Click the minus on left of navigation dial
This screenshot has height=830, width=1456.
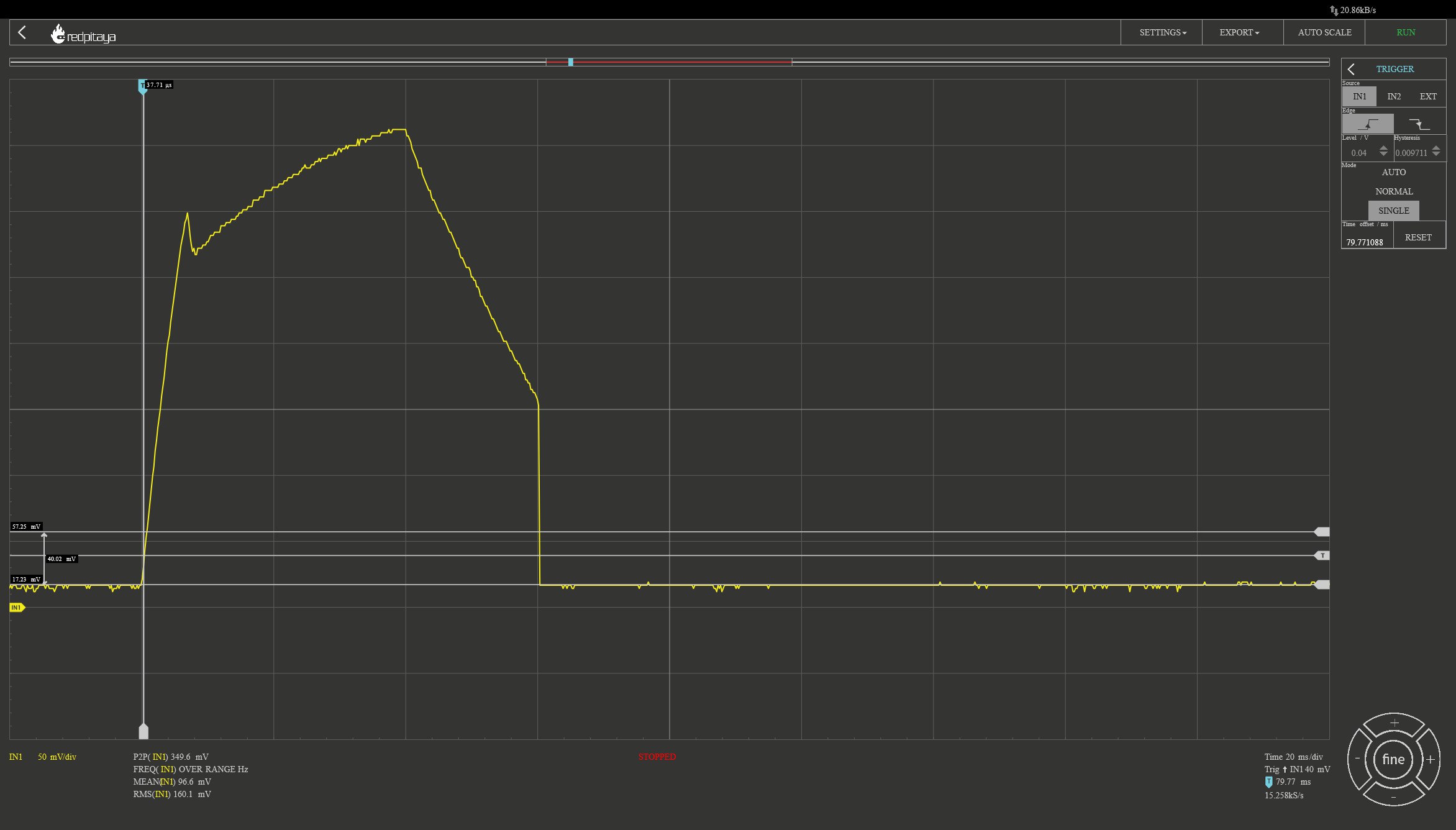(1357, 759)
